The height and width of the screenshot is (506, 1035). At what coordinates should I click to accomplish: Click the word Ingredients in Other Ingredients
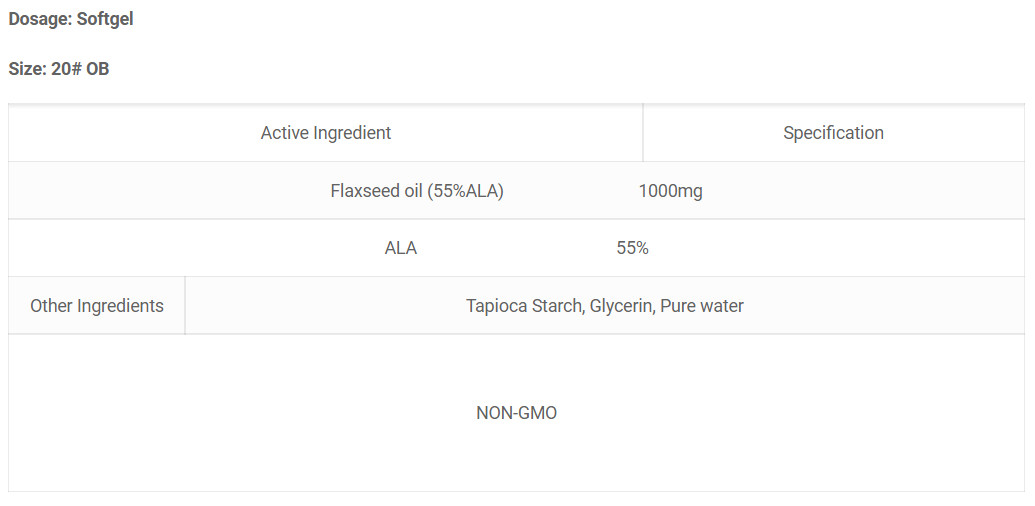(x=120, y=306)
